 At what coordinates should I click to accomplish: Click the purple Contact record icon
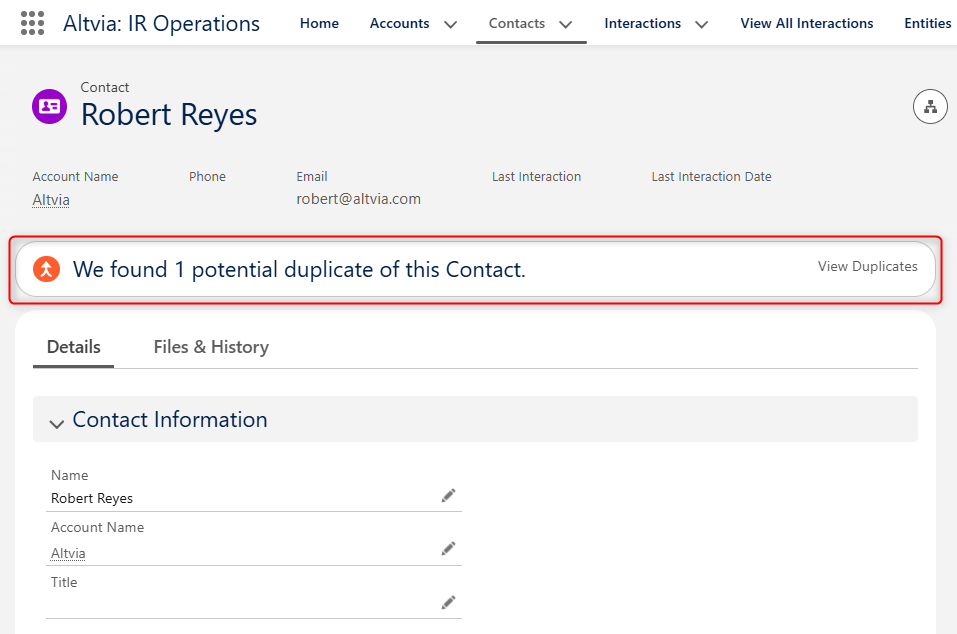tap(49, 106)
